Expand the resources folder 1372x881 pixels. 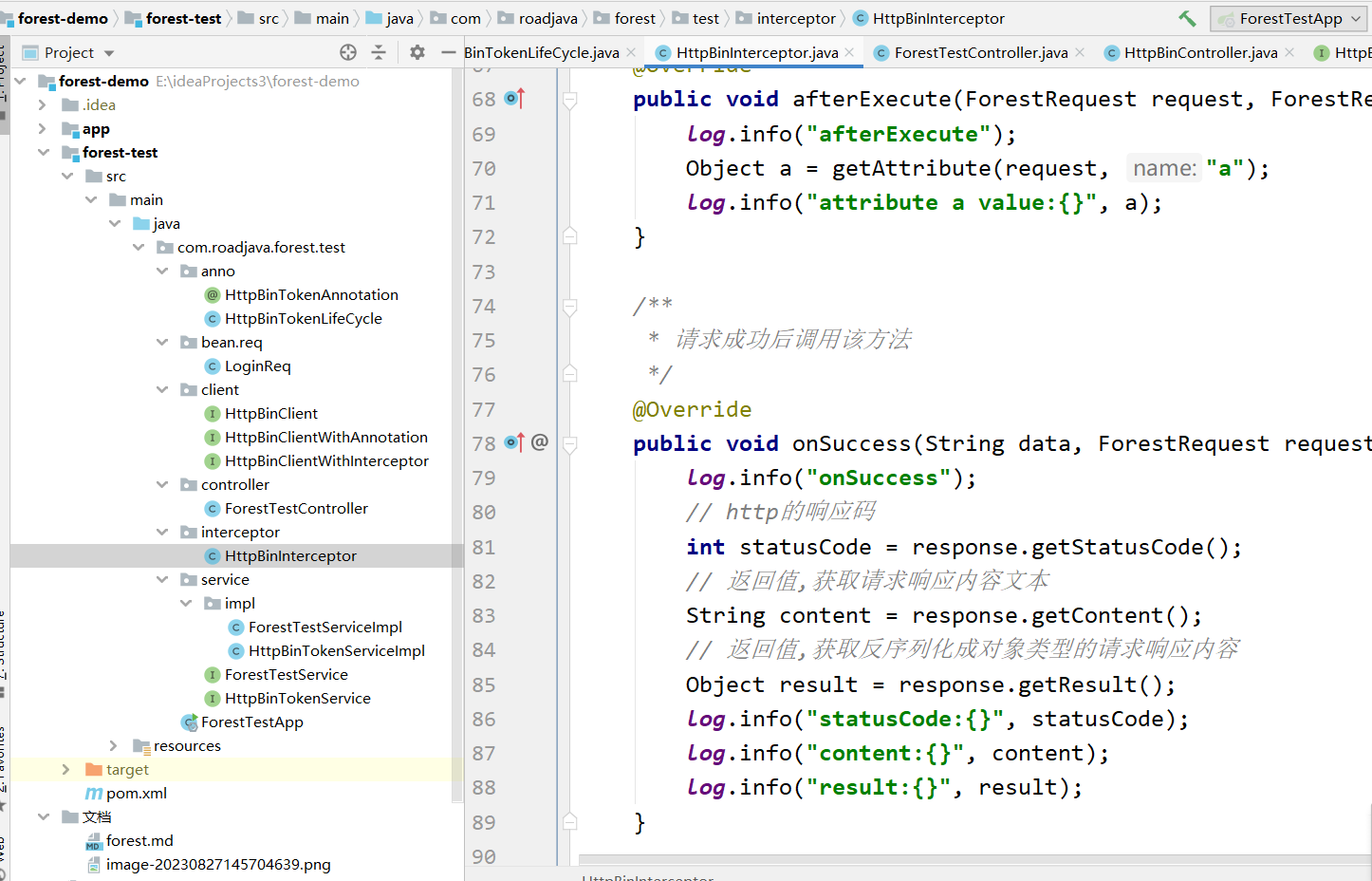click(114, 745)
